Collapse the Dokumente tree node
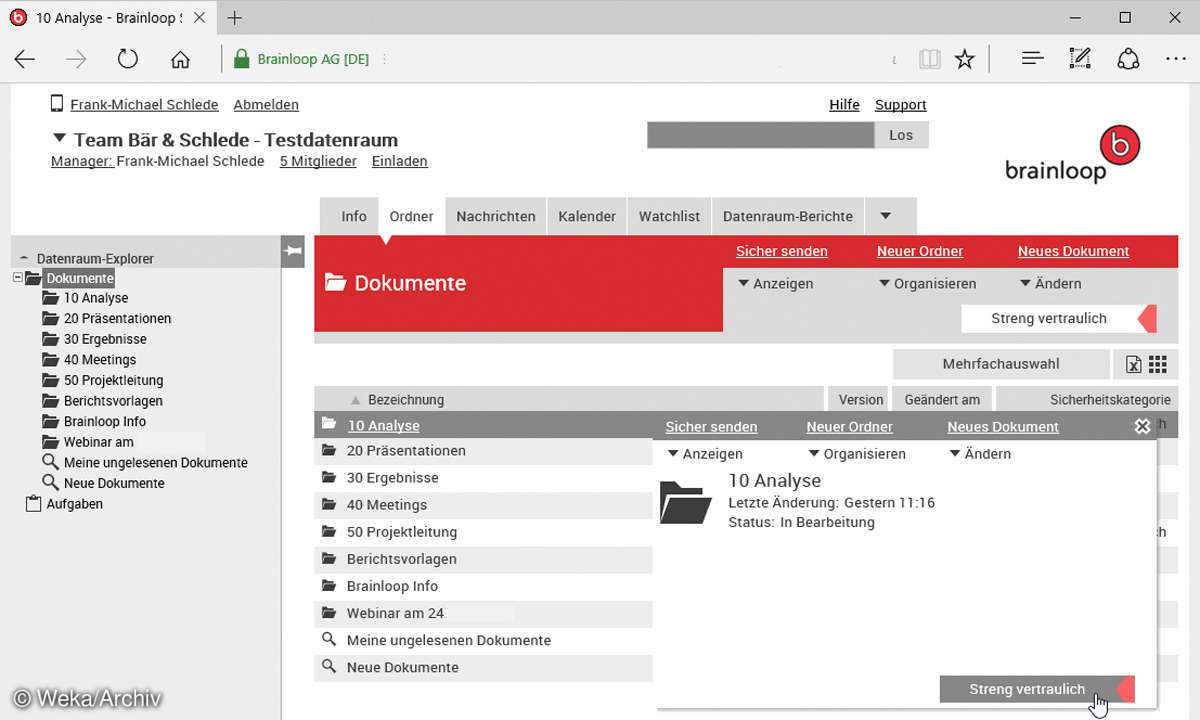 pyautogui.click(x=18, y=278)
